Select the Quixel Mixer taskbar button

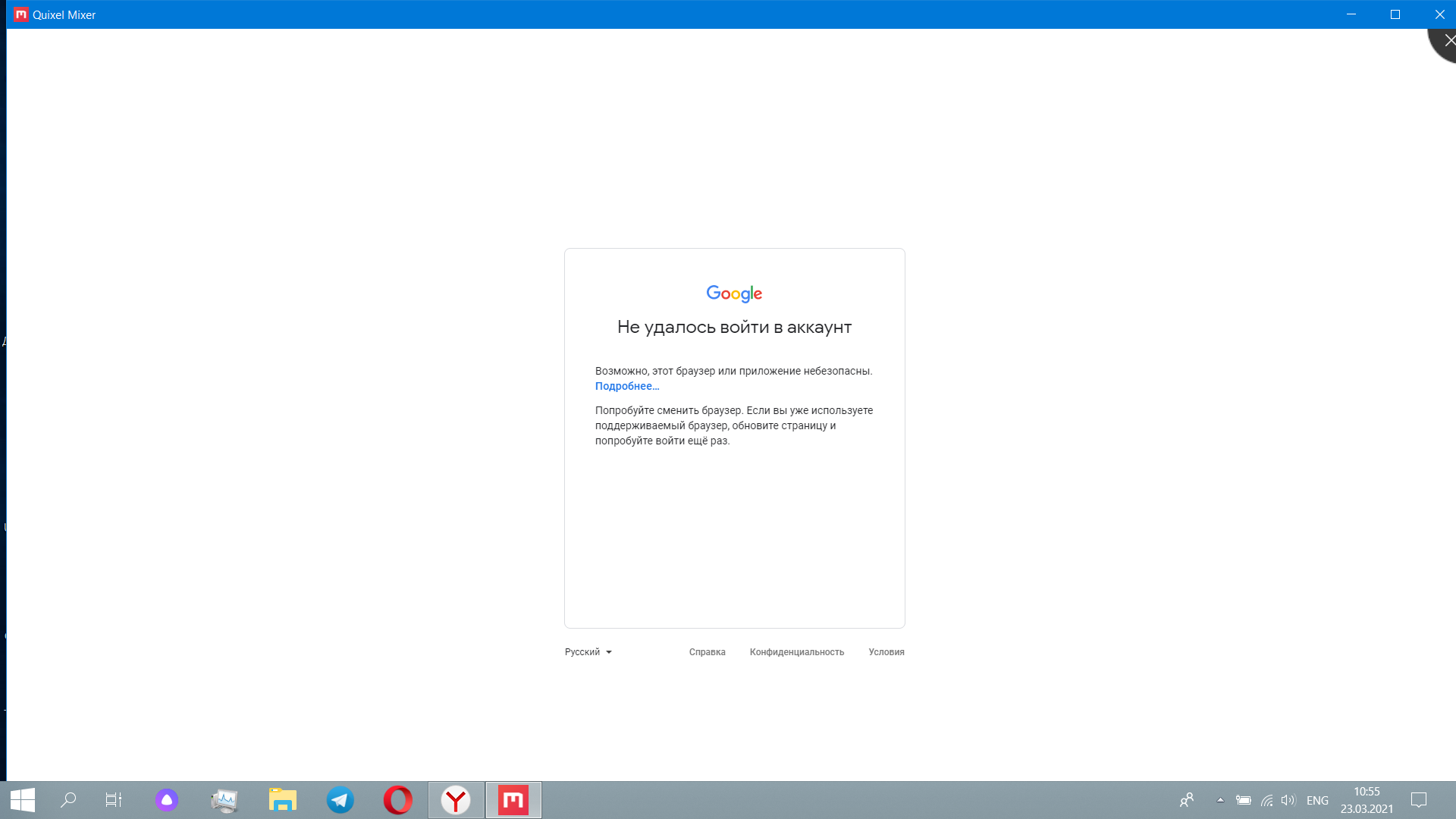(x=513, y=800)
